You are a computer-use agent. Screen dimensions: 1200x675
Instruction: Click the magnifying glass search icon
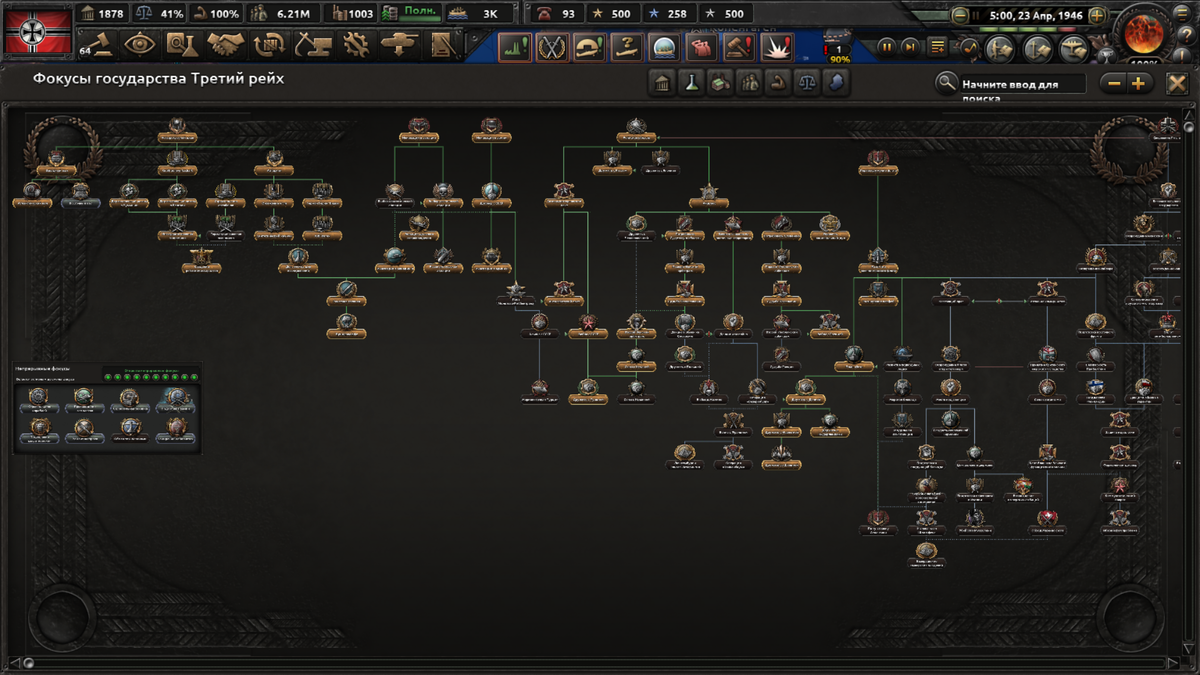click(946, 83)
